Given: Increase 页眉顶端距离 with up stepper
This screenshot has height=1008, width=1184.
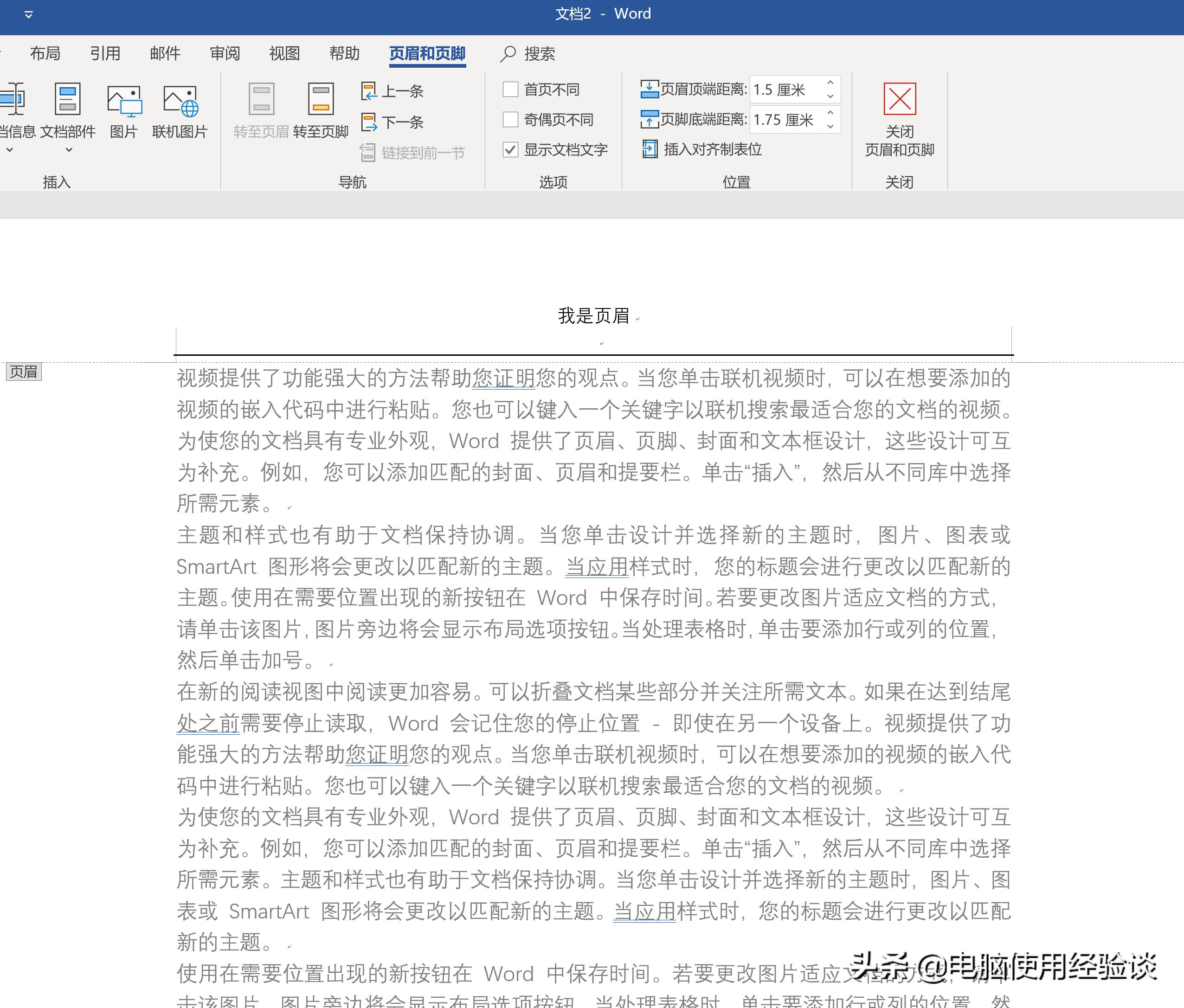Looking at the screenshot, I should pyautogui.click(x=830, y=84).
